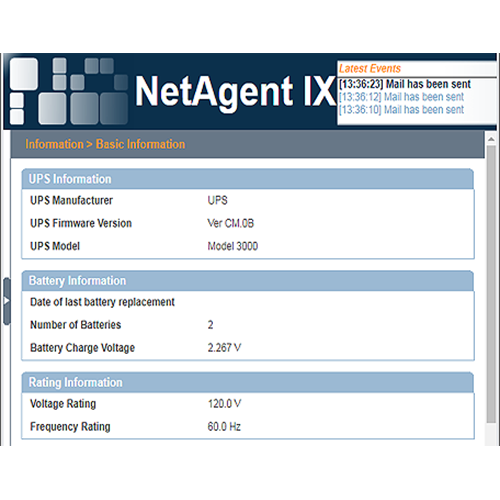Click the value Model 3000
Image resolution: width=500 pixels, height=500 pixels.
click(x=233, y=246)
